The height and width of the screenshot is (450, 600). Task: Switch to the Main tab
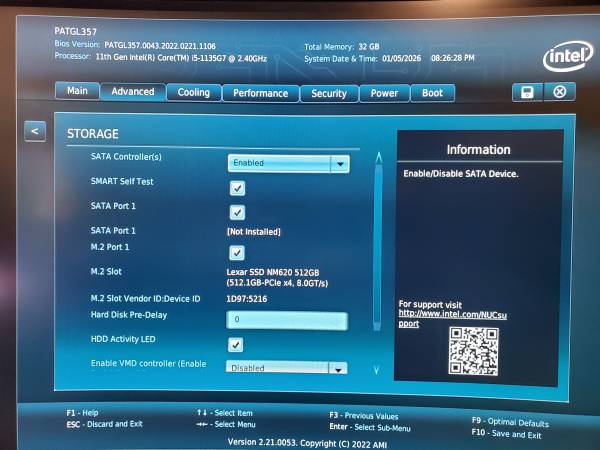coord(77,91)
